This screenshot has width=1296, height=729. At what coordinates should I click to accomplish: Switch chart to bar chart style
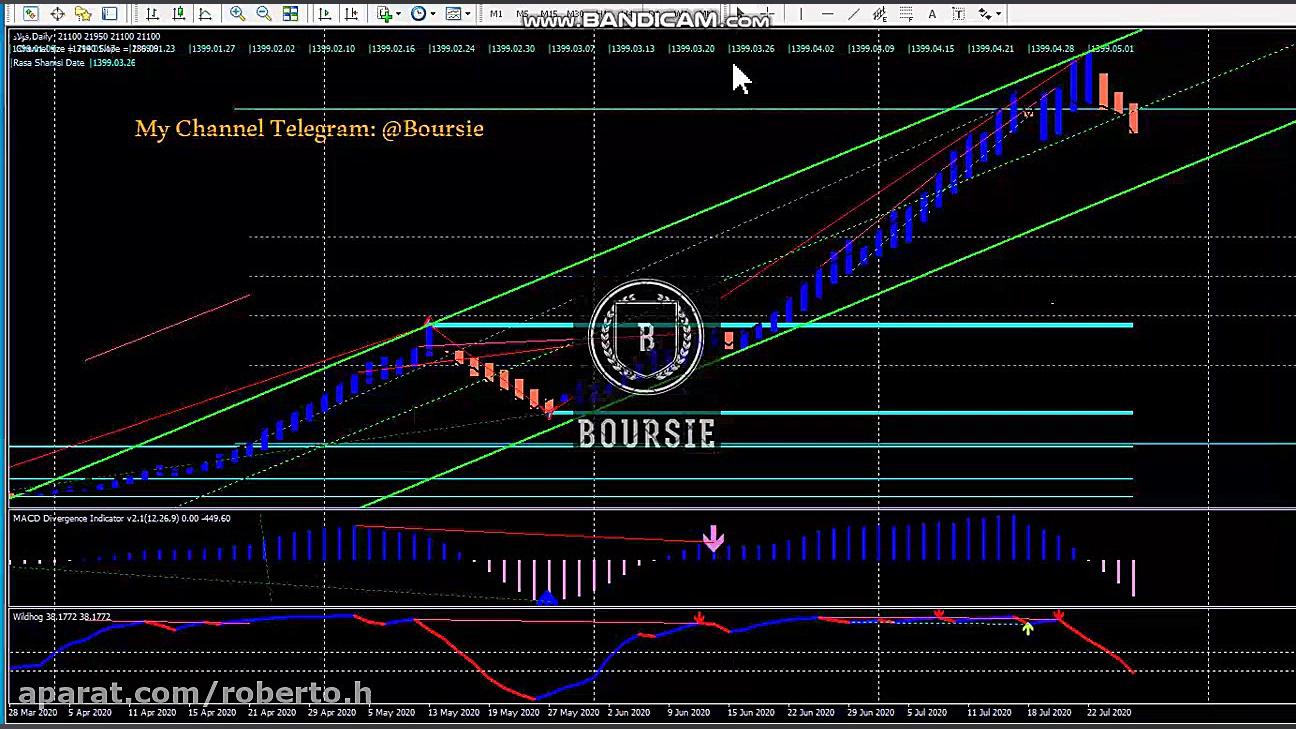(x=152, y=14)
